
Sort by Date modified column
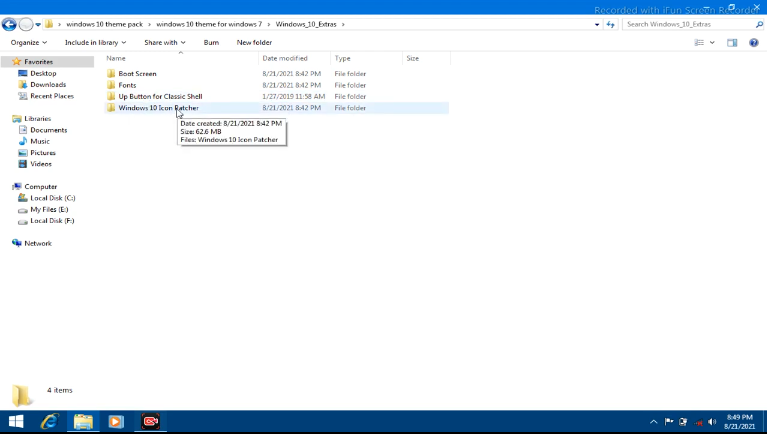coord(294,58)
